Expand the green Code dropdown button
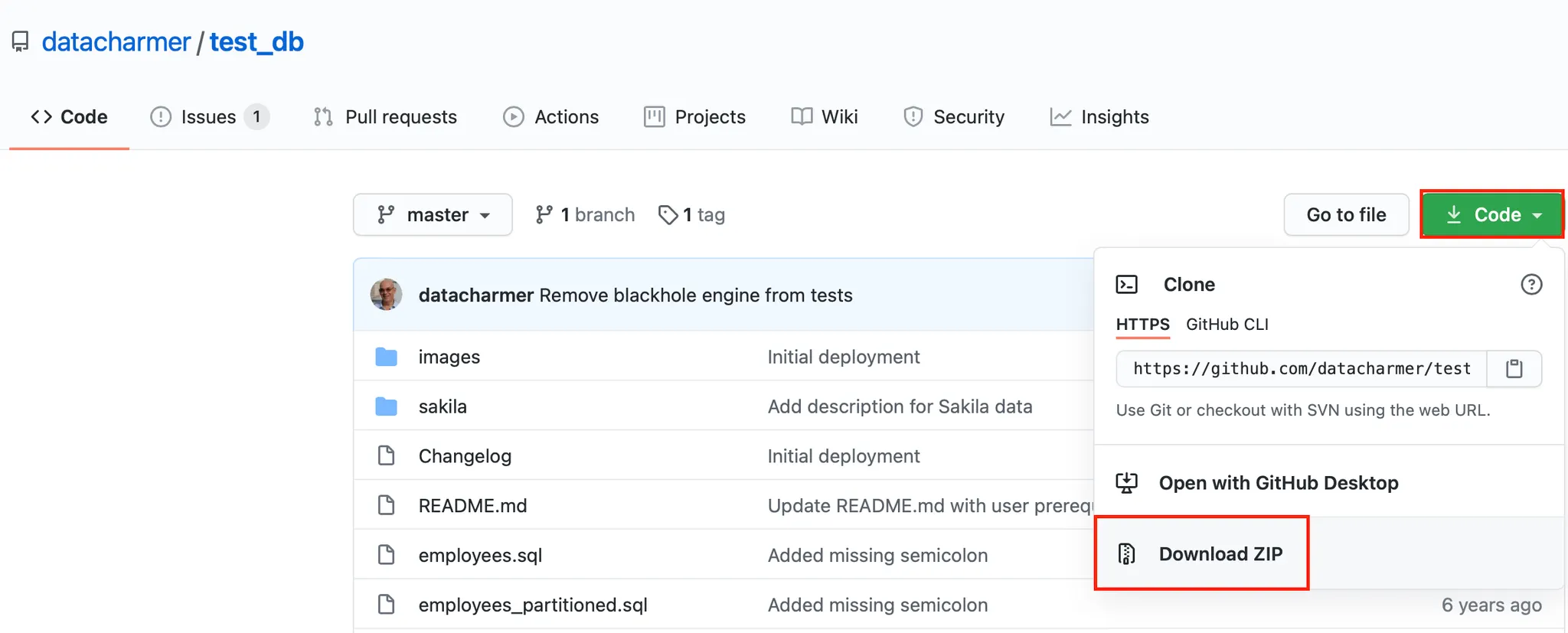The height and width of the screenshot is (633, 1568). (1491, 215)
